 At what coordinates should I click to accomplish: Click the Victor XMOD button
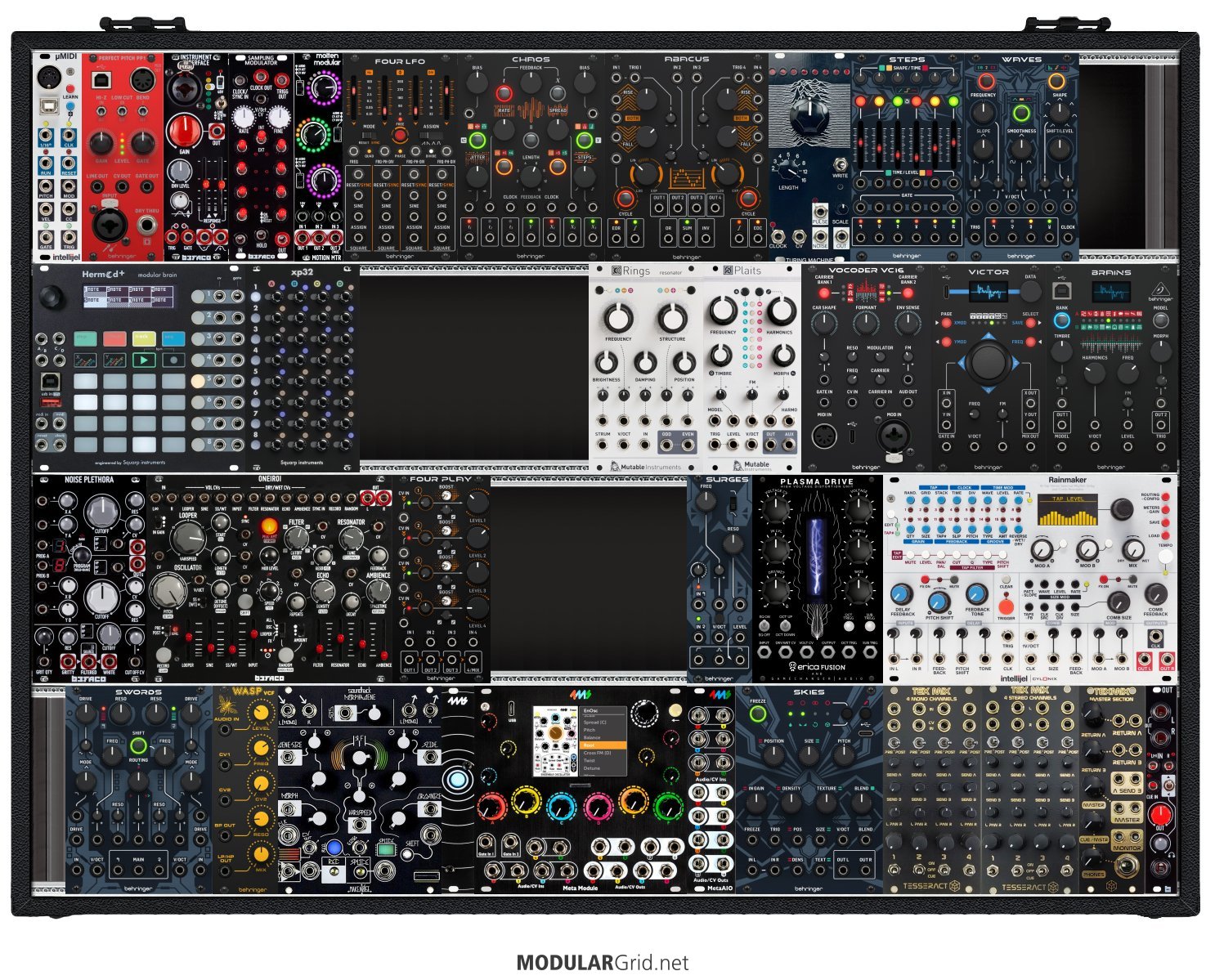[947, 323]
